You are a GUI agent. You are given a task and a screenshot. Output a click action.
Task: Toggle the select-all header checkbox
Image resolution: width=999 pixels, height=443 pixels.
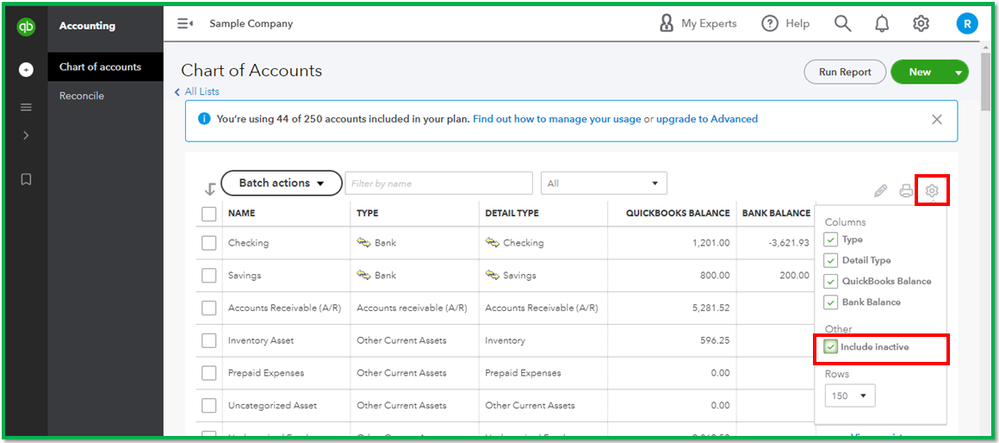[x=209, y=214]
